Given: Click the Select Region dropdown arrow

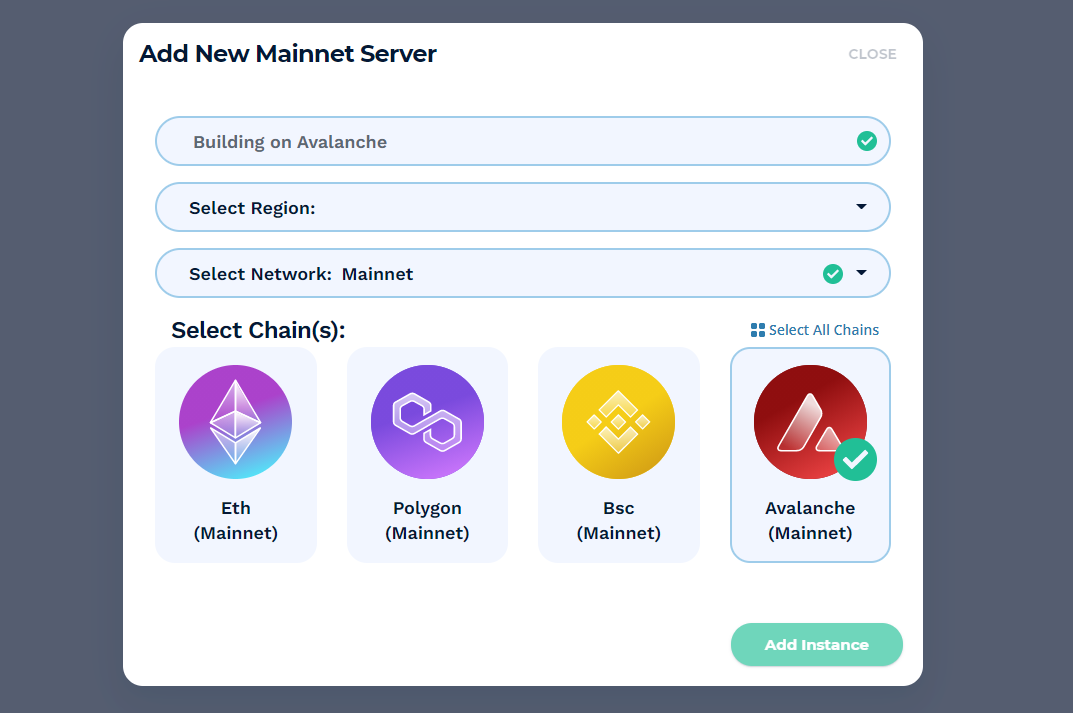Looking at the screenshot, I should pyautogui.click(x=862, y=207).
